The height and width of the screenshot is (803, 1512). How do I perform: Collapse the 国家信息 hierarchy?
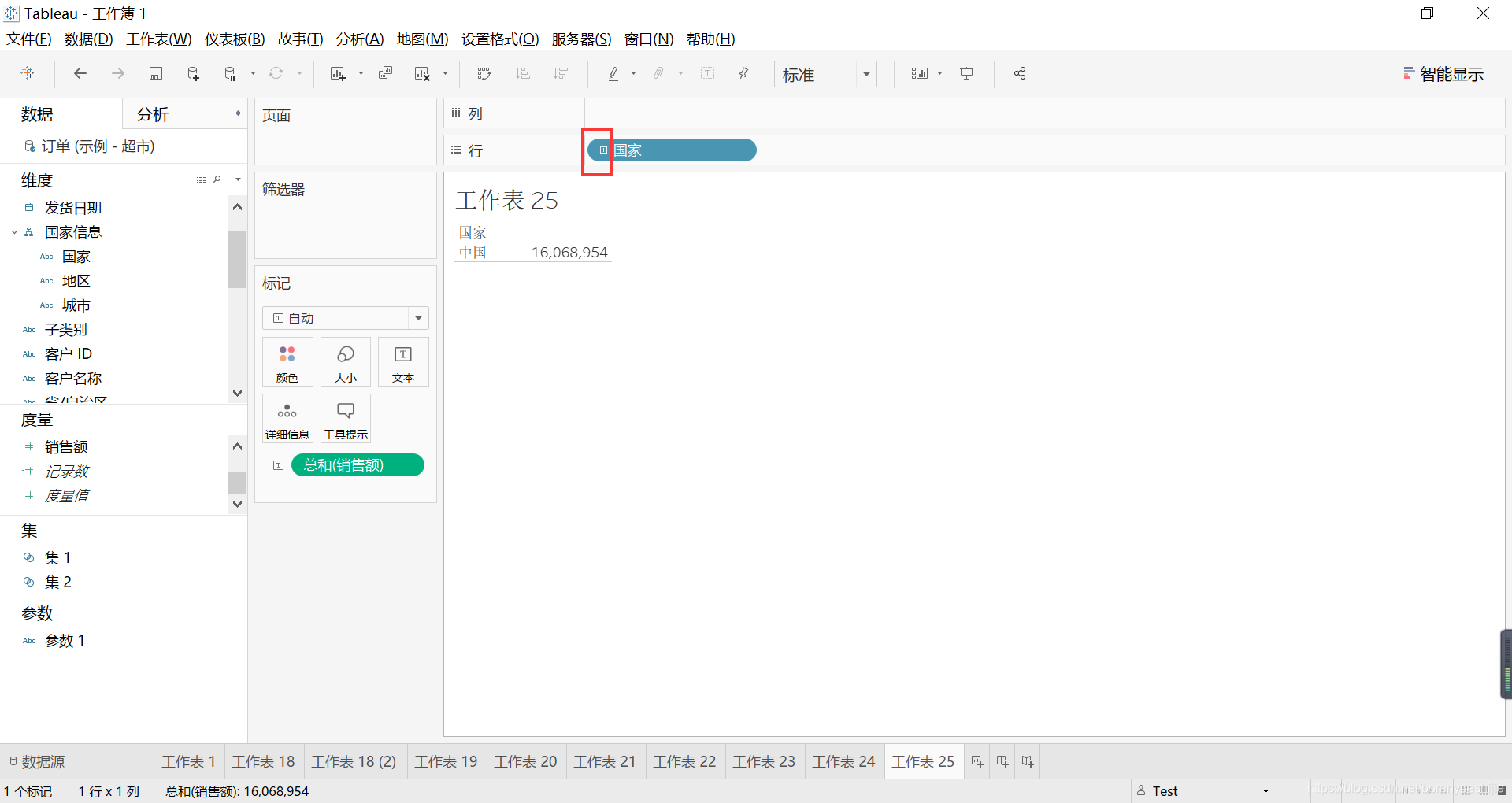pyautogui.click(x=14, y=232)
